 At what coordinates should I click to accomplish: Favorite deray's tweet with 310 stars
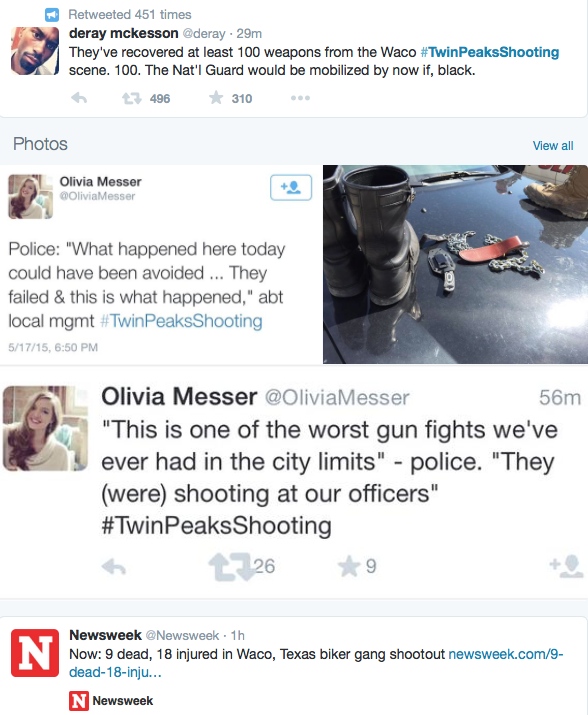pyautogui.click(x=216, y=98)
